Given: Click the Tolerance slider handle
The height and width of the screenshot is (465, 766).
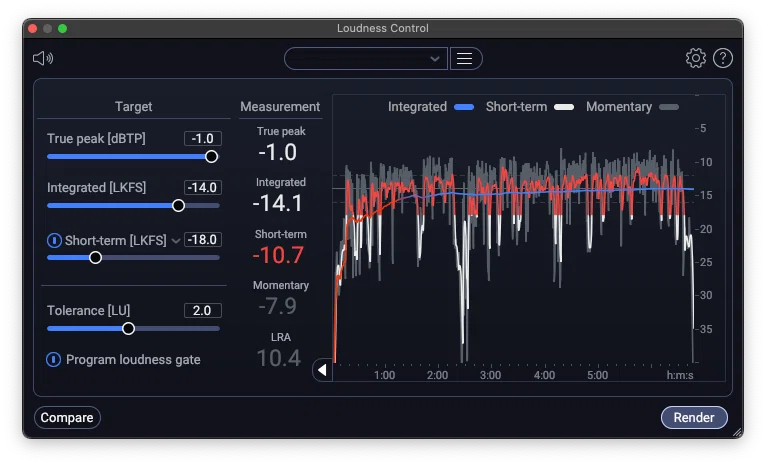Looking at the screenshot, I should click(x=128, y=329).
